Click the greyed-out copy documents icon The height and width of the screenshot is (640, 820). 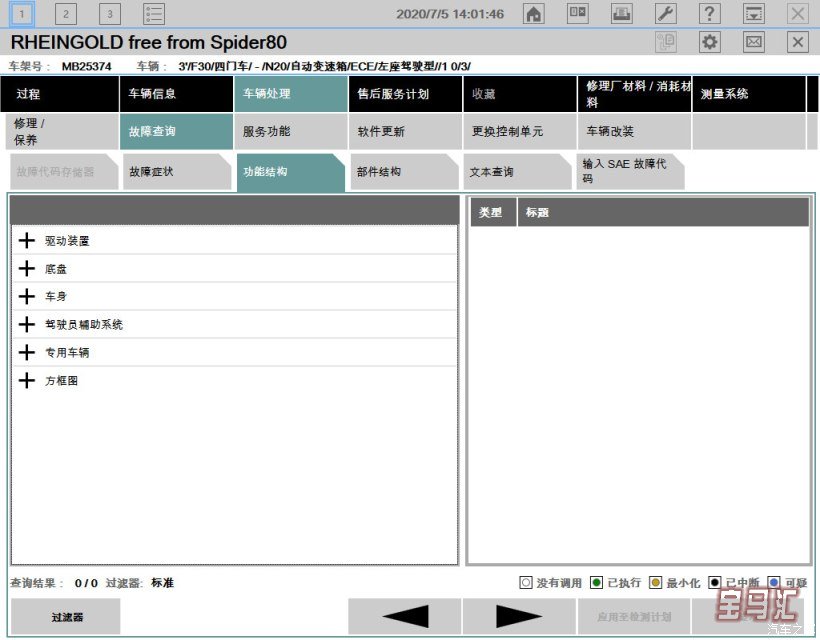pyautogui.click(x=666, y=42)
